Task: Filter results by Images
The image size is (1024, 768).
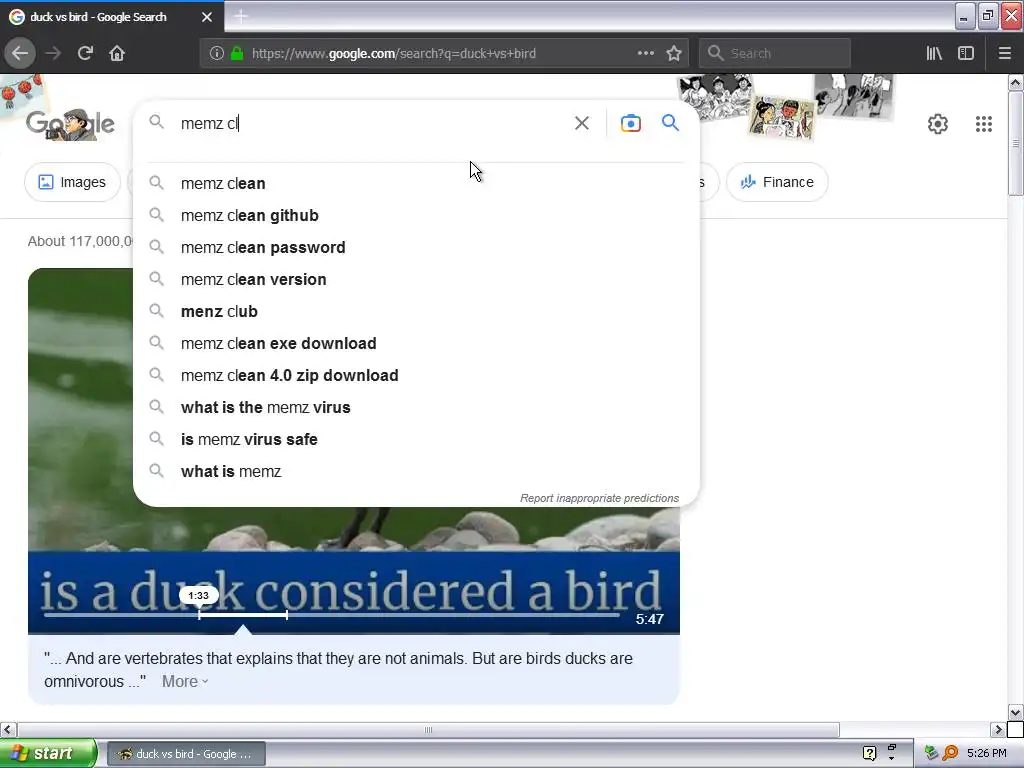Action: click(x=72, y=182)
